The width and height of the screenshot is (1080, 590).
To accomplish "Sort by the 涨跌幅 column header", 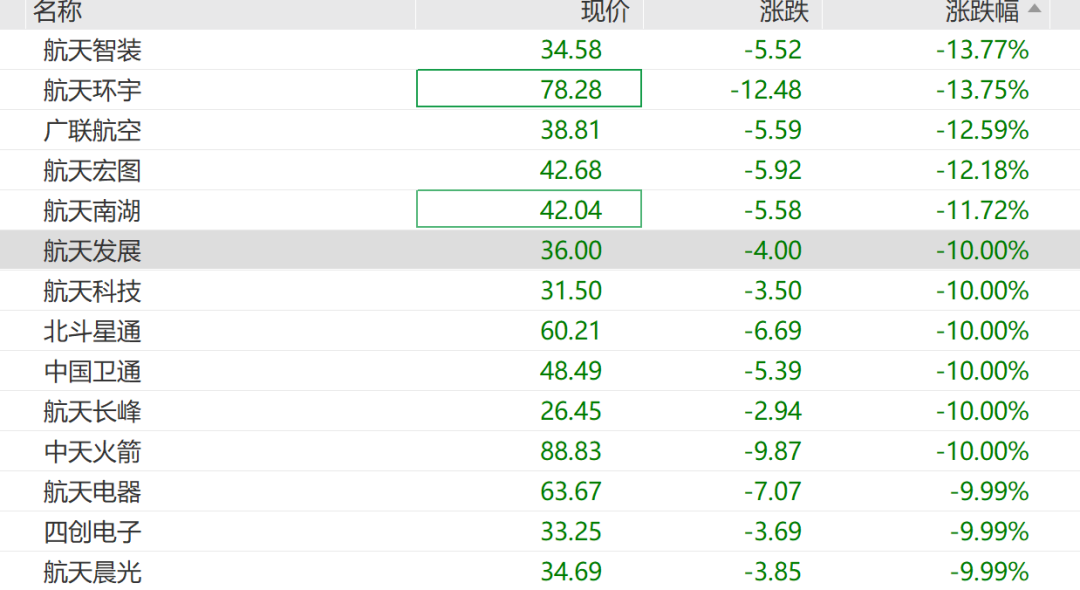I will pos(981,11).
